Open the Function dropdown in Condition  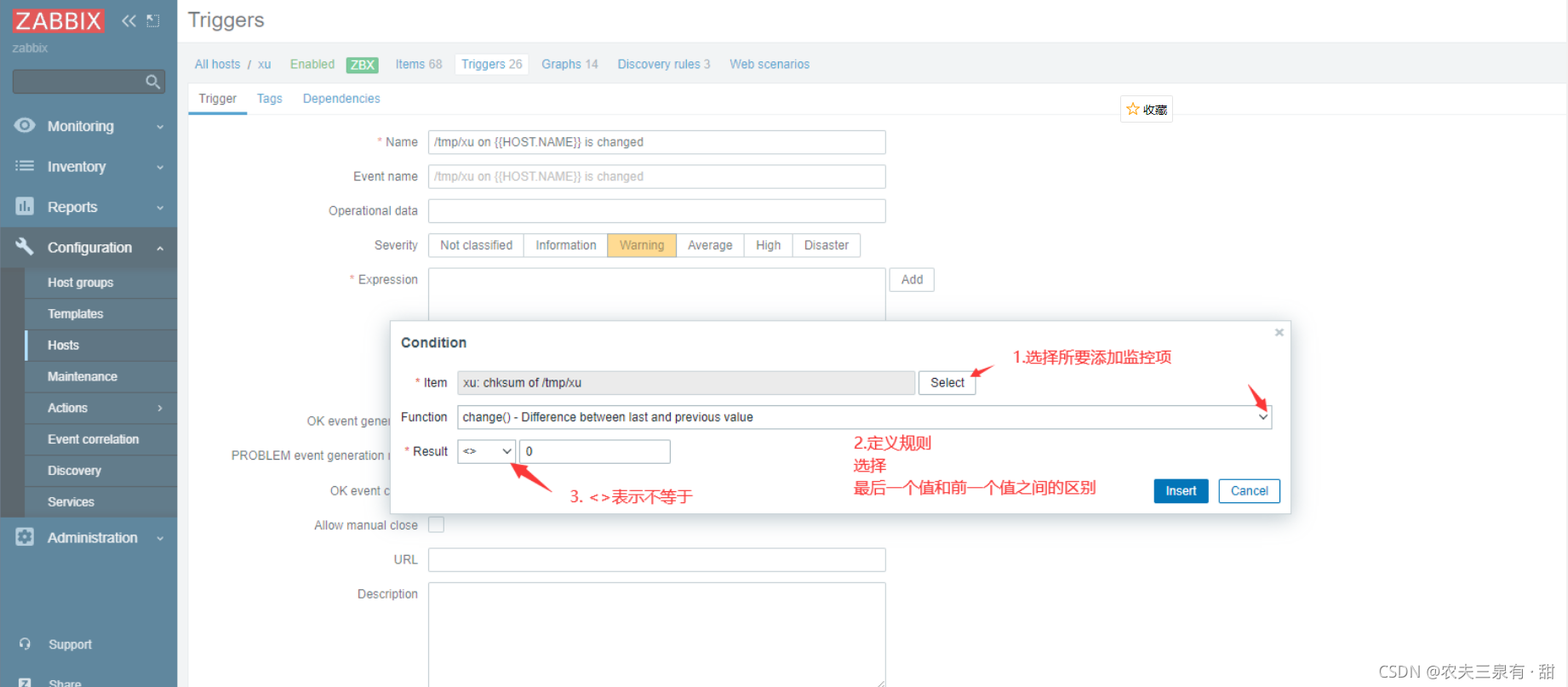[864, 417]
